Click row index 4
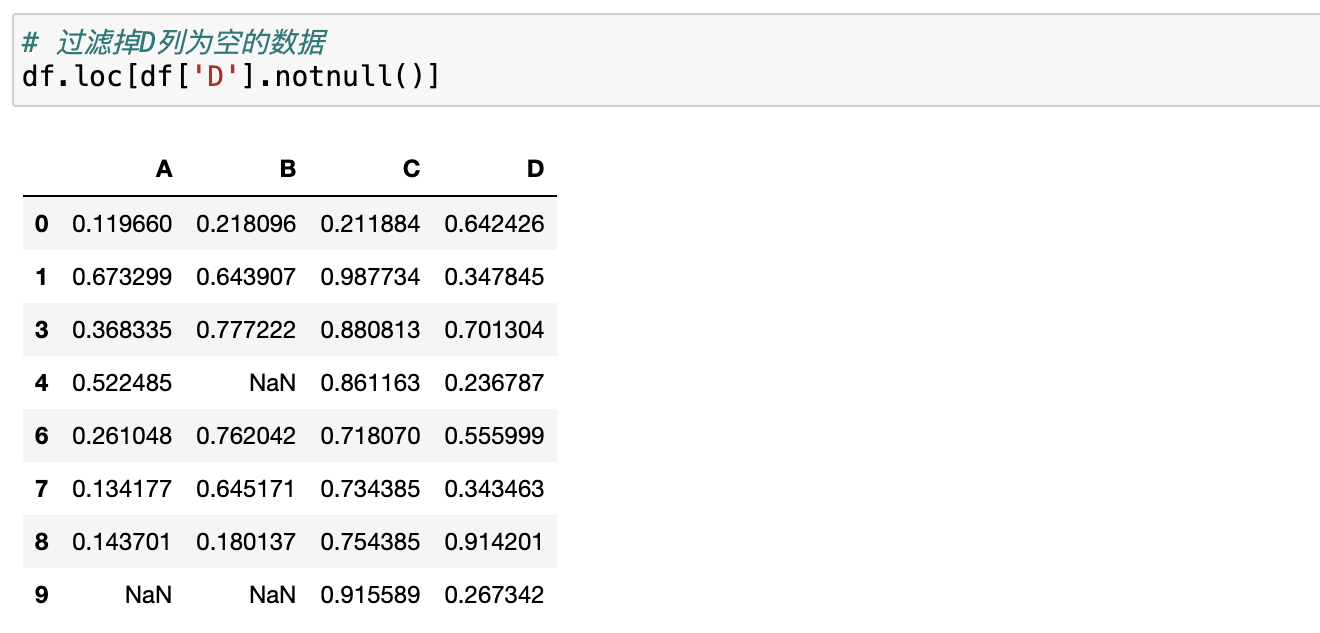 (x=41, y=383)
